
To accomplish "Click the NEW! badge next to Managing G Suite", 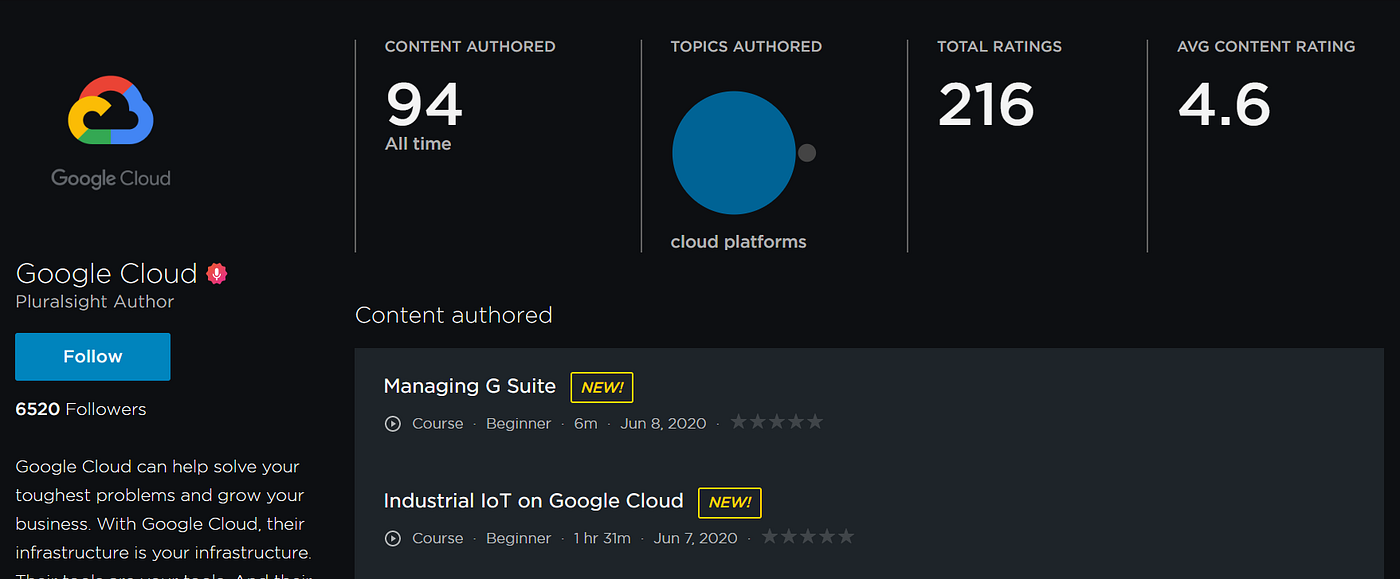I will pyautogui.click(x=602, y=387).
